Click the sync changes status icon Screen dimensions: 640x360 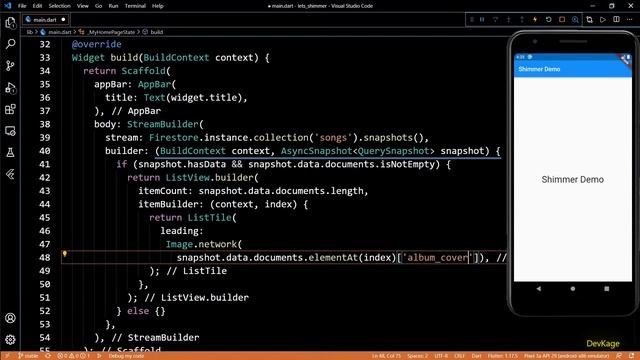pos(48,356)
